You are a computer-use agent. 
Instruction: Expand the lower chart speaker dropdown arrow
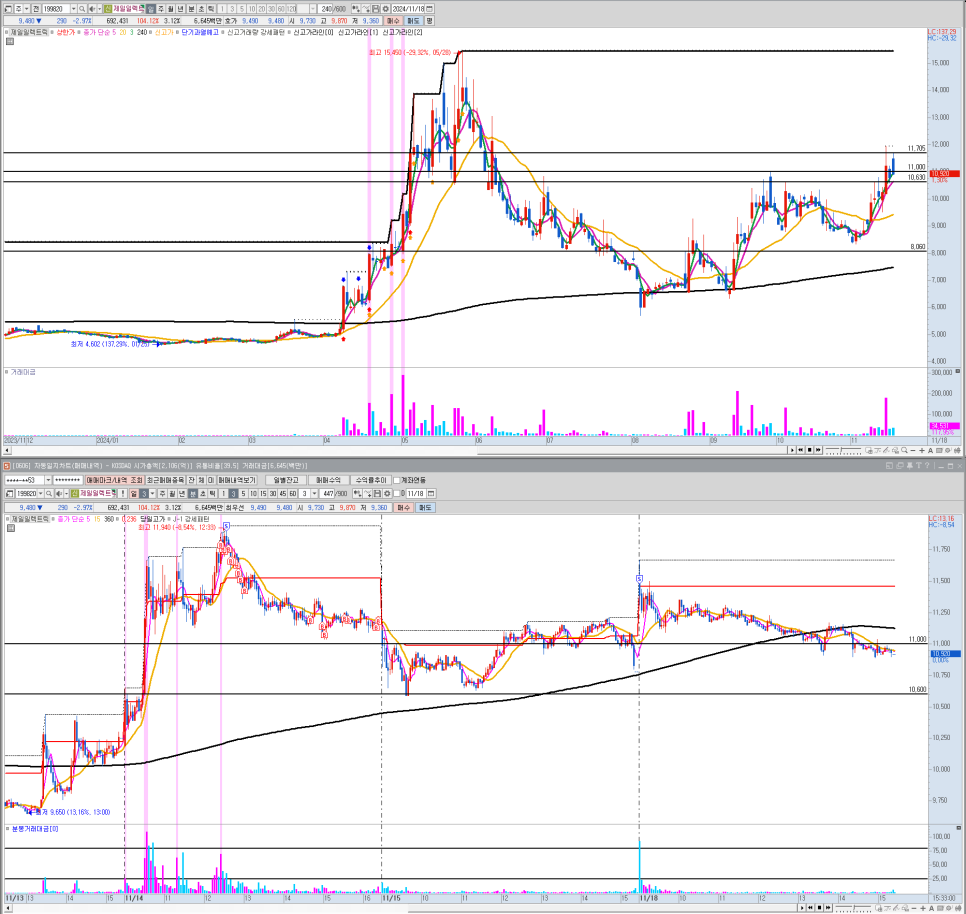click(66, 493)
